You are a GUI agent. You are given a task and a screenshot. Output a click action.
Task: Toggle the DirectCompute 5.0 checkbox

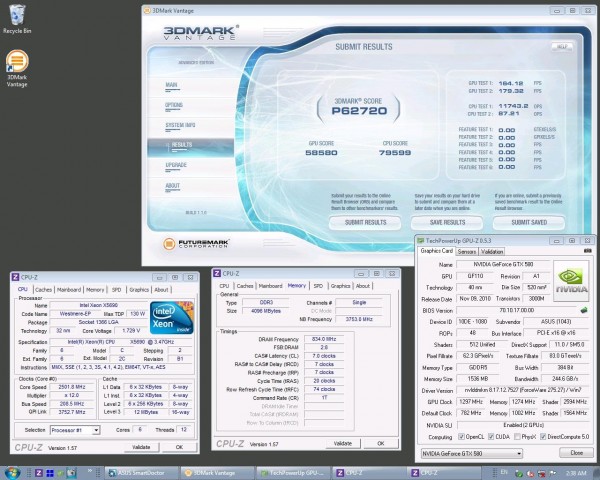(x=543, y=437)
